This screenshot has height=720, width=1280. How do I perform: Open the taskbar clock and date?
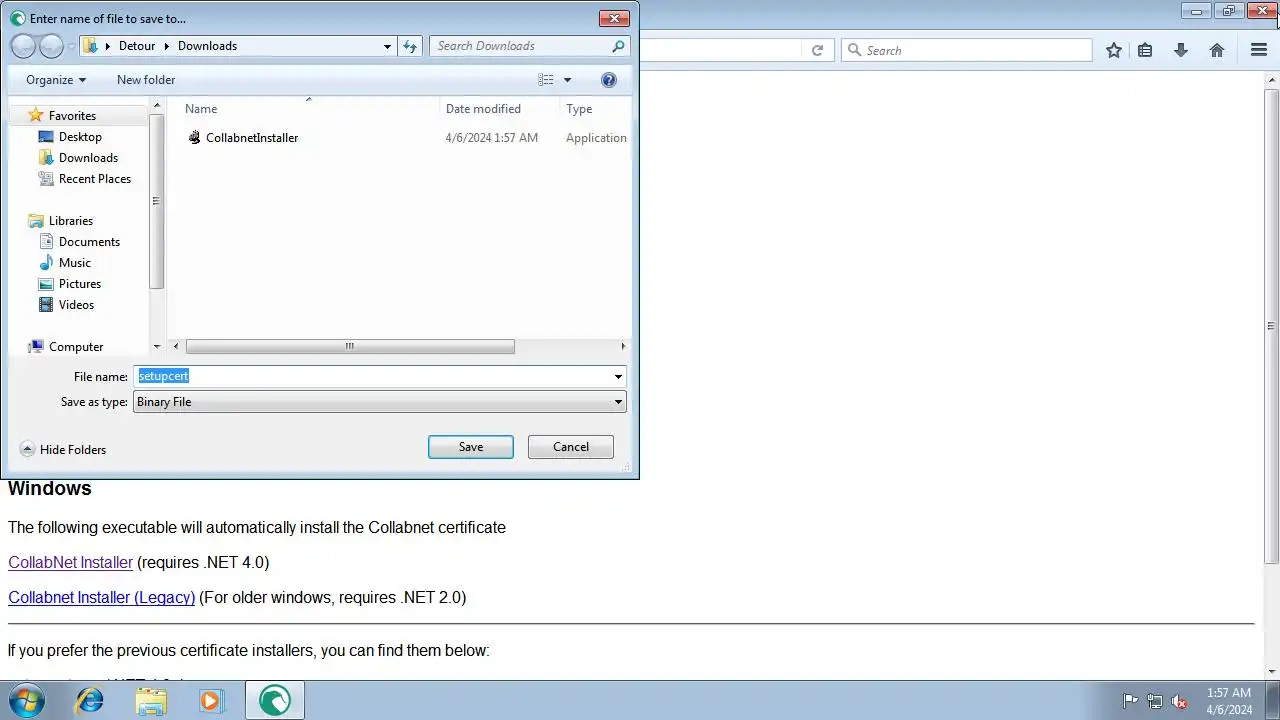coord(1229,701)
